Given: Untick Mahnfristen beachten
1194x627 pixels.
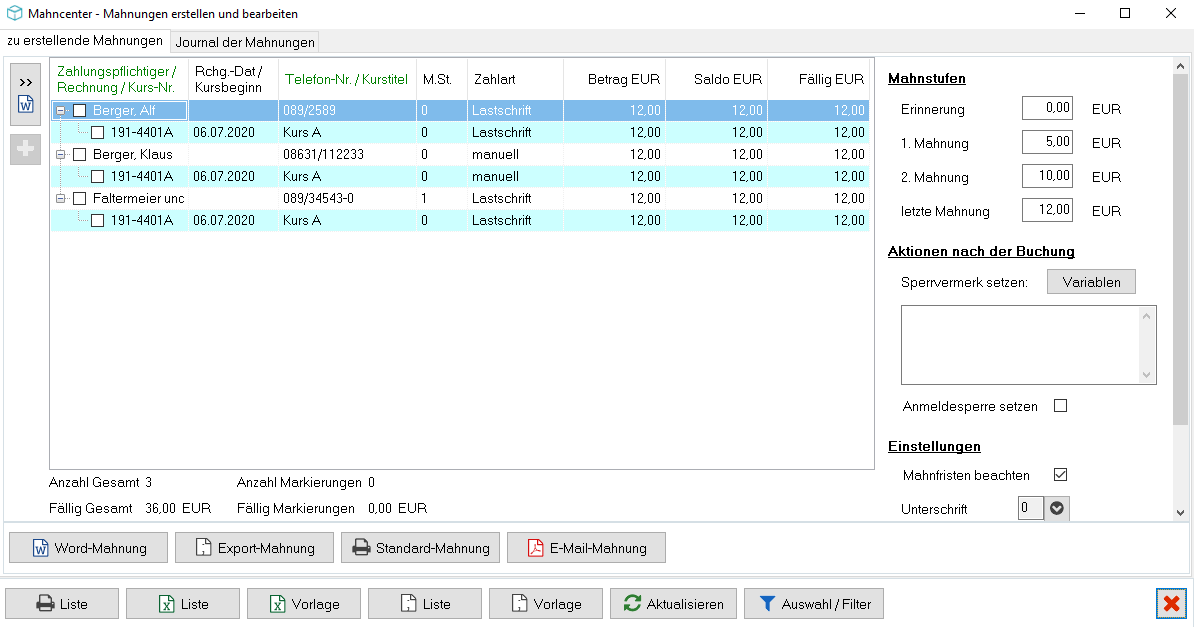Looking at the screenshot, I should 1060,475.
